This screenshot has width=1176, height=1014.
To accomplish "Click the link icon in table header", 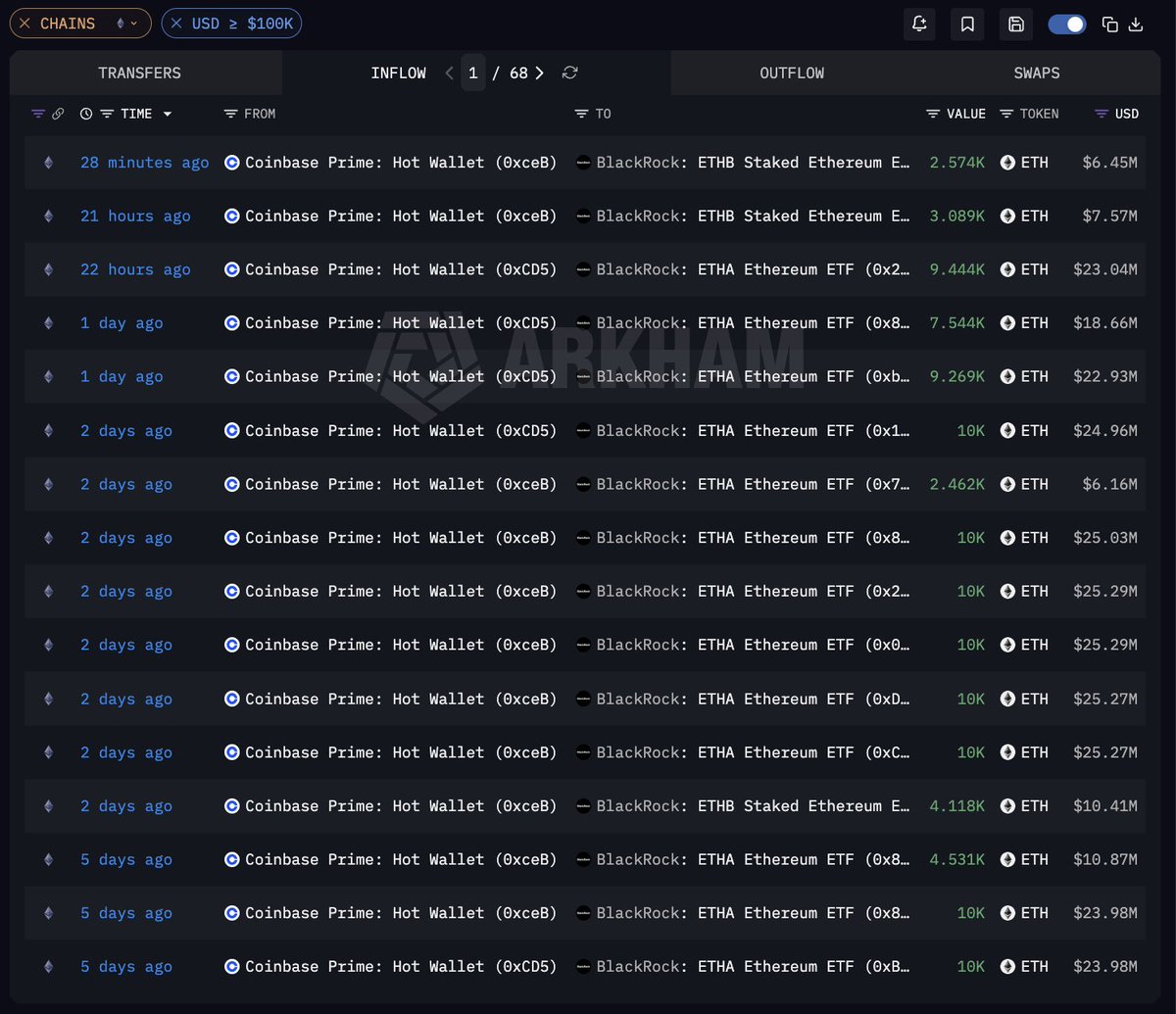I will [x=58, y=114].
